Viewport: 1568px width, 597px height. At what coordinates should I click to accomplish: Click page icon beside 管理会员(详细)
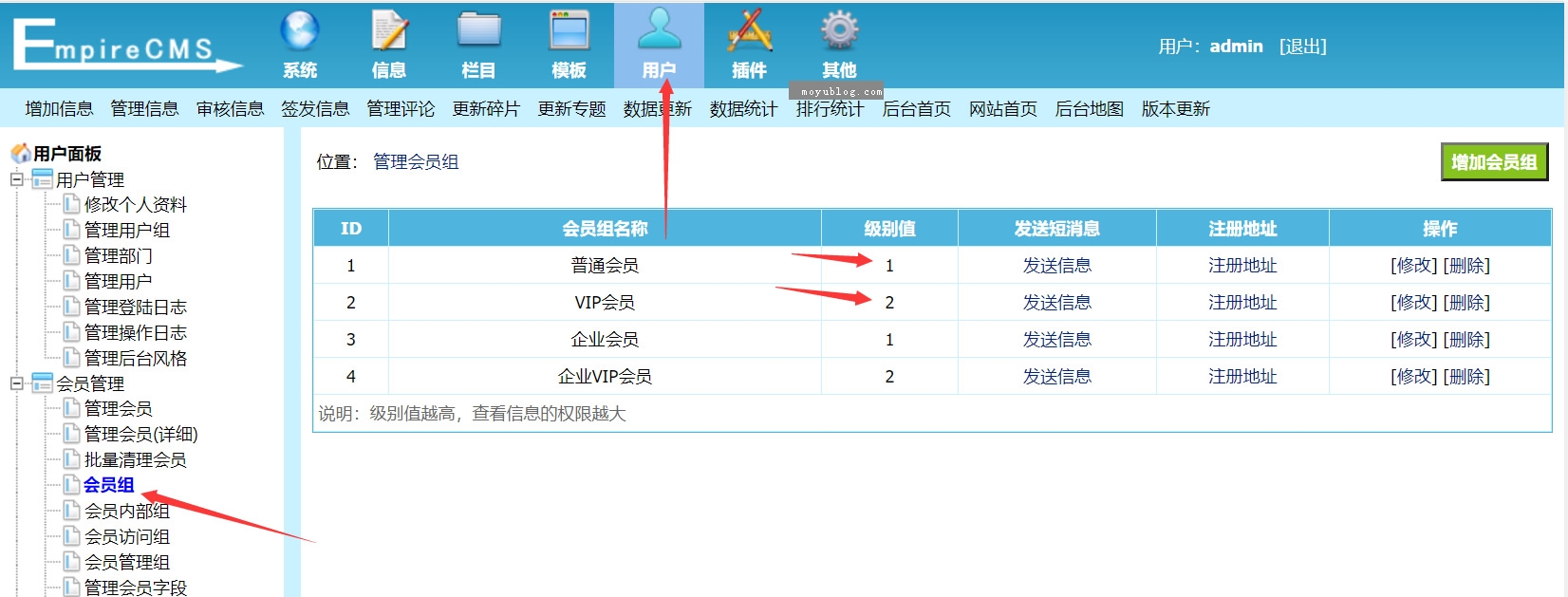[x=71, y=433]
